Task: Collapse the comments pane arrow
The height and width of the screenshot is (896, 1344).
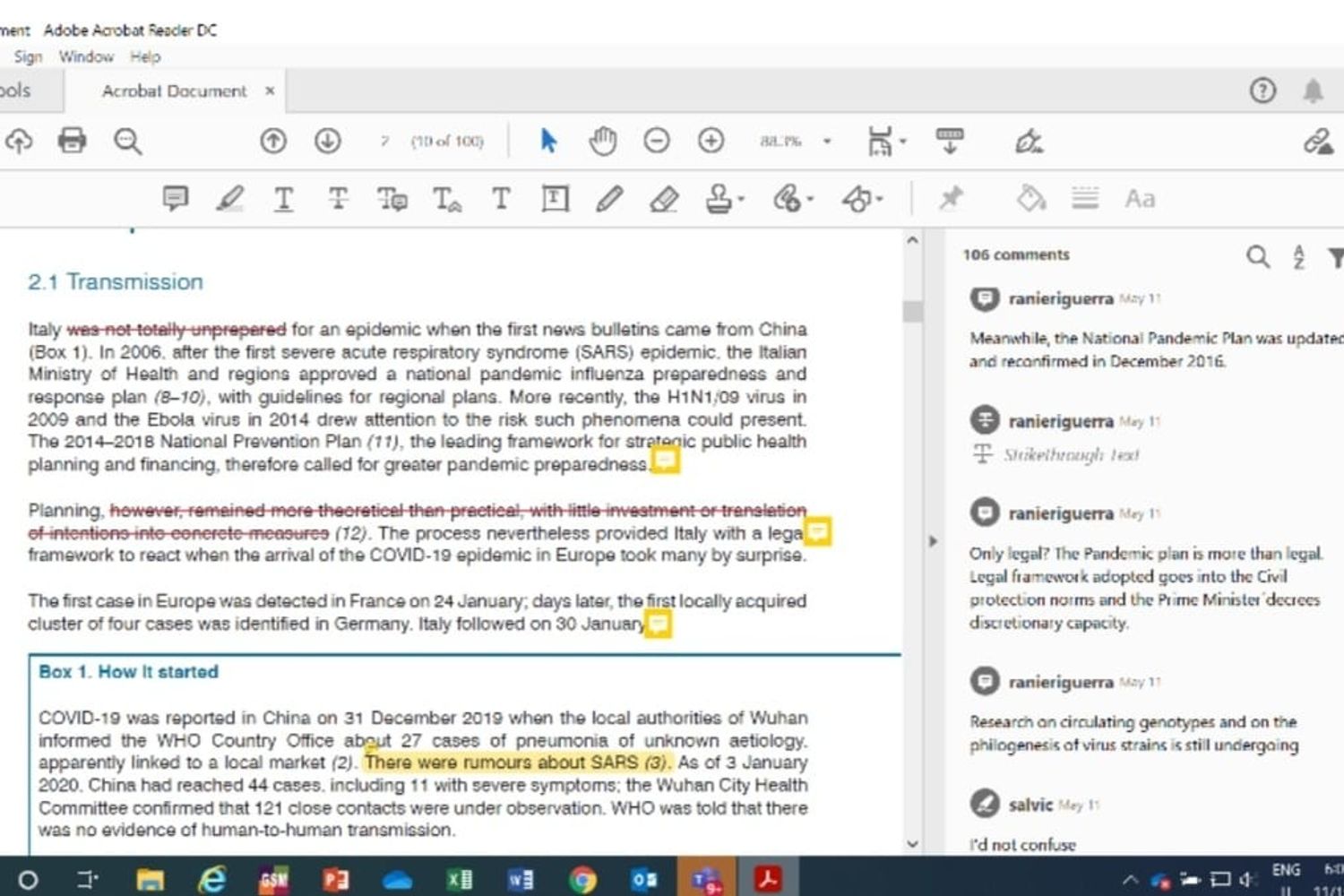Action: pos(933,541)
